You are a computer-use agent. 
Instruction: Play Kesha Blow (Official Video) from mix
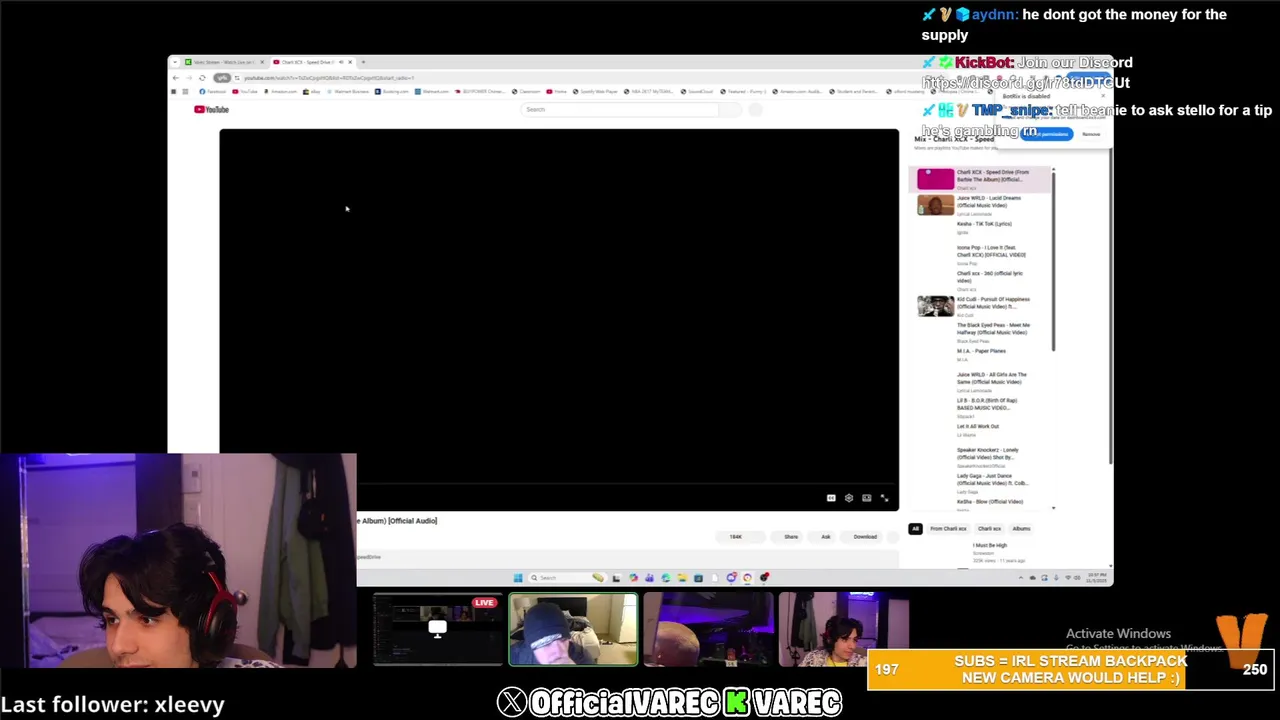pos(982,503)
